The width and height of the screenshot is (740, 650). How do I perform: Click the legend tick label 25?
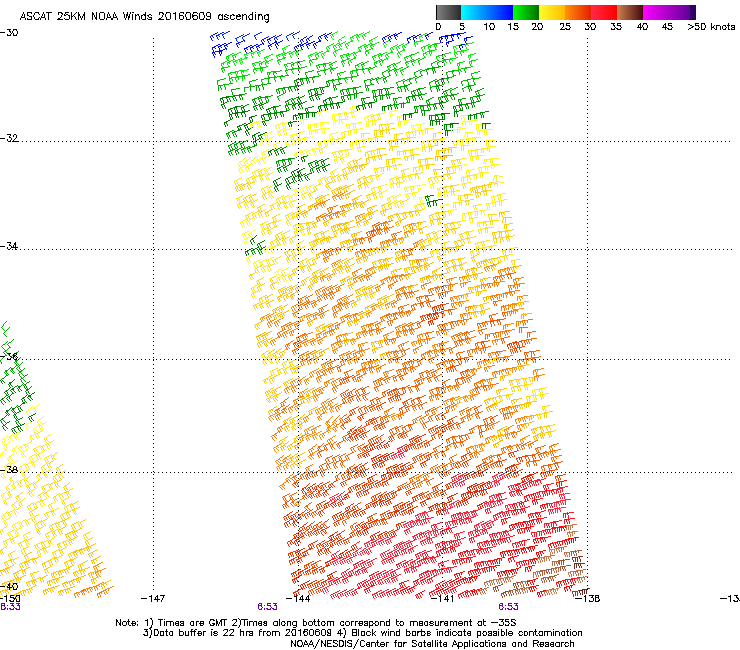coord(565,27)
